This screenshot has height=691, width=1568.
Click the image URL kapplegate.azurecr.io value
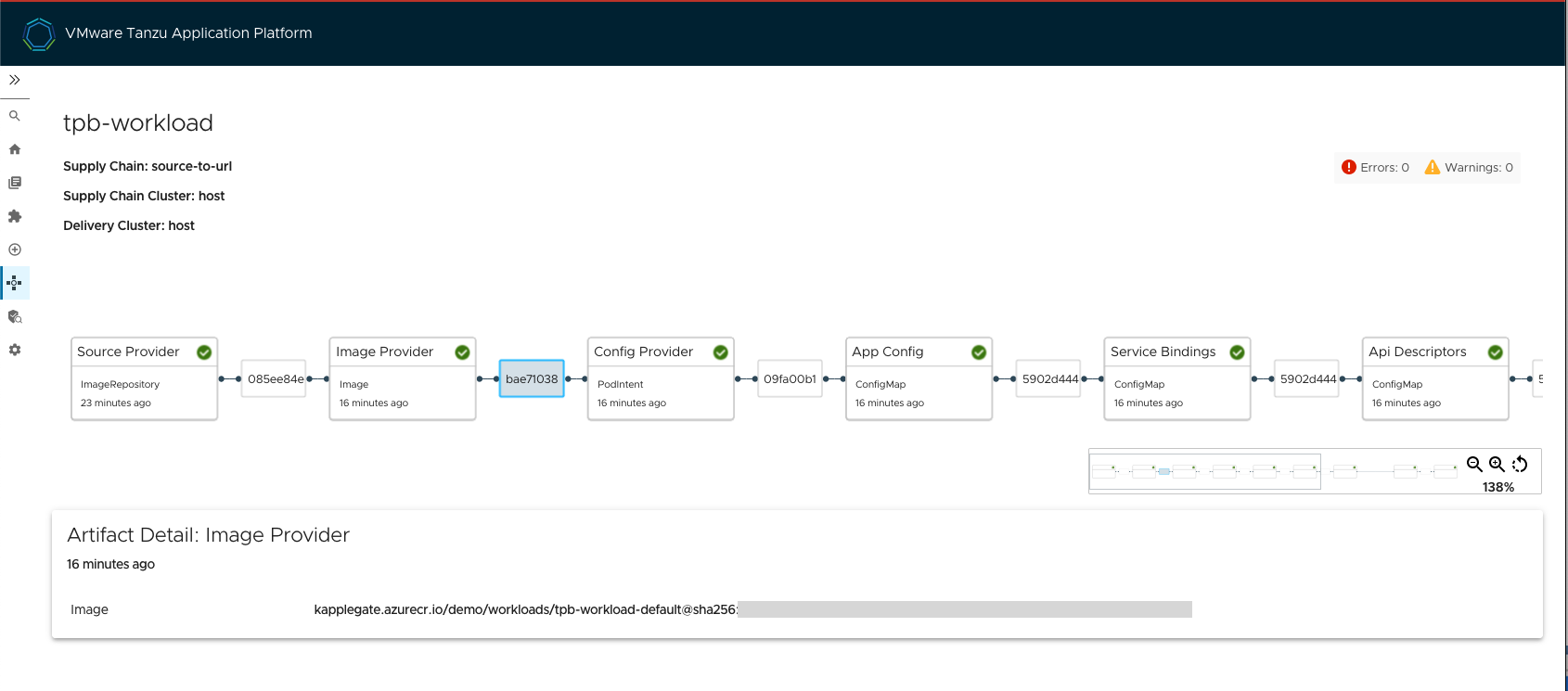(525, 609)
